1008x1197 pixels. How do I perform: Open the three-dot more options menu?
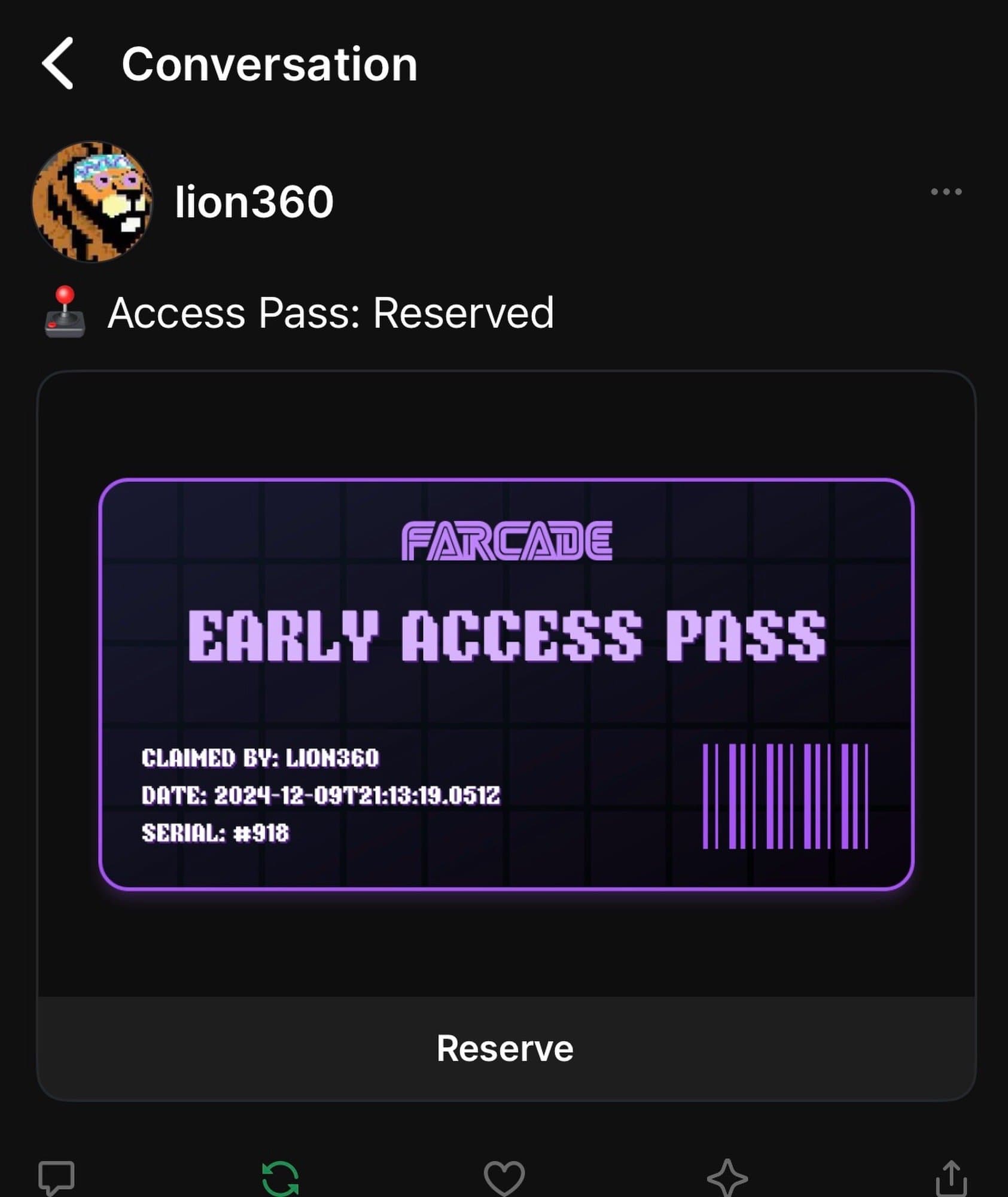click(946, 192)
